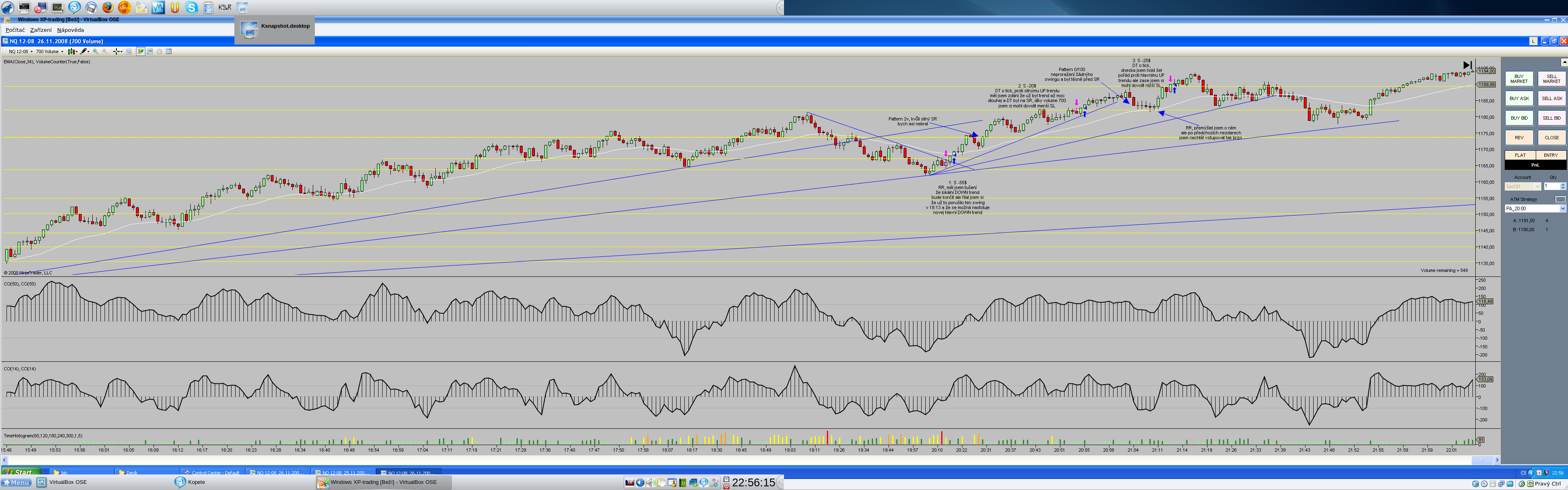Image resolution: width=1568 pixels, height=490 pixels.
Task: Toggle the chart trader money icon
Action: coord(140,52)
